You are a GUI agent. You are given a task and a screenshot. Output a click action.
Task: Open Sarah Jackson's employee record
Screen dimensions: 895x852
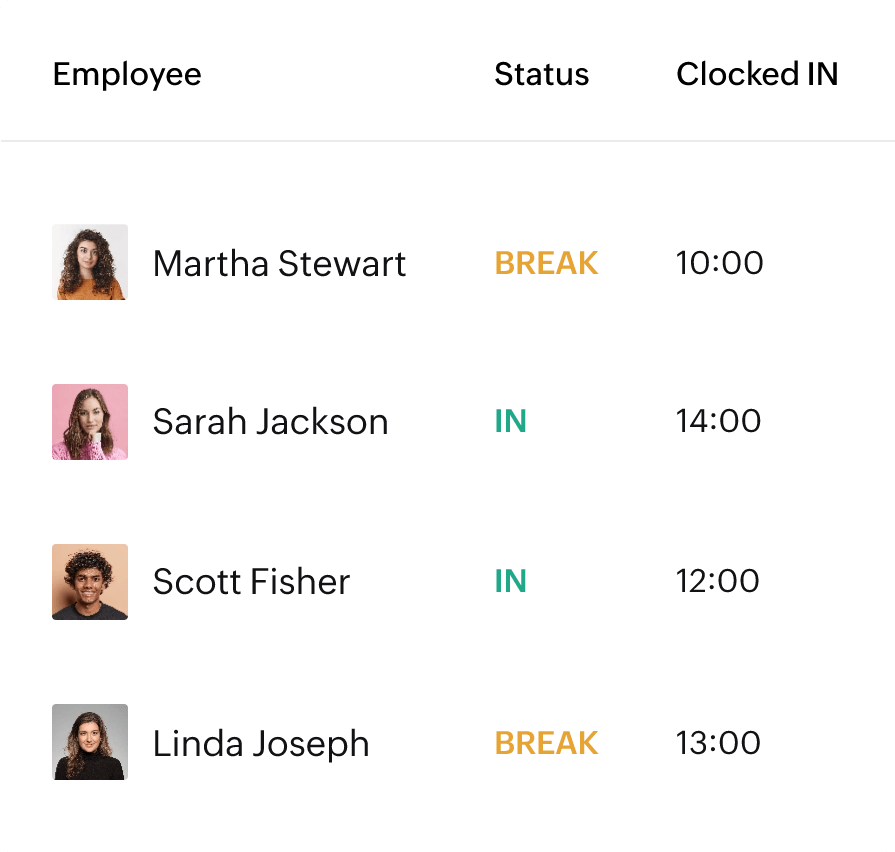(271, 421)
